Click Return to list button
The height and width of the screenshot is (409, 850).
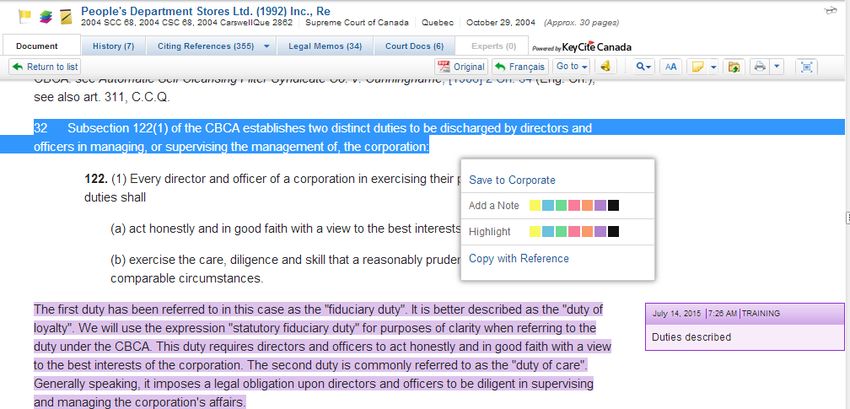pos(45,67)
